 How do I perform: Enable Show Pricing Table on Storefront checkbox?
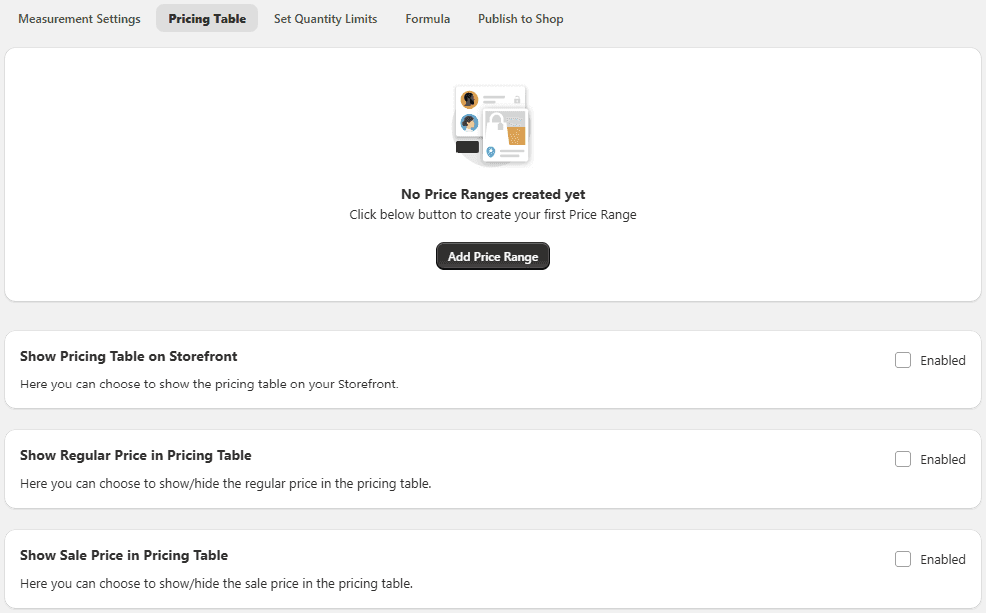(903, 360)
